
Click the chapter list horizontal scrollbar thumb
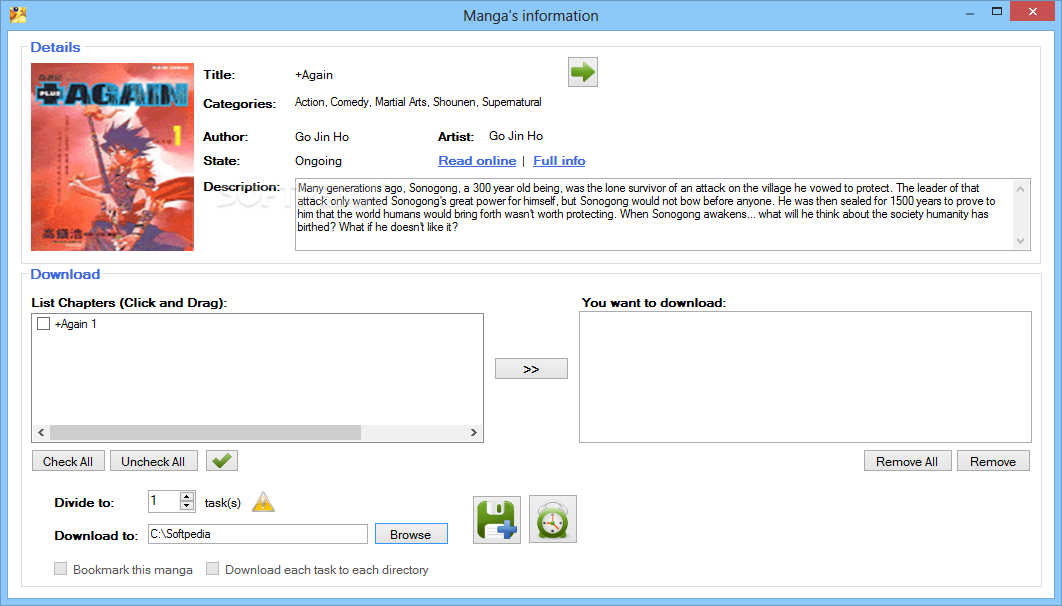[205, 432]
